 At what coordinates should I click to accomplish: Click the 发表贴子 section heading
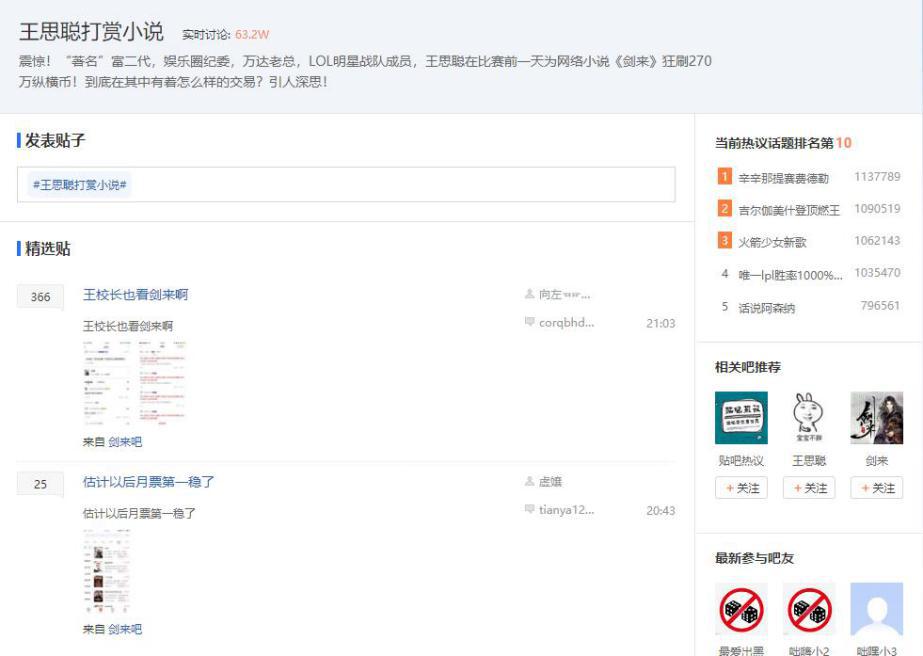[x=54, y=141]
